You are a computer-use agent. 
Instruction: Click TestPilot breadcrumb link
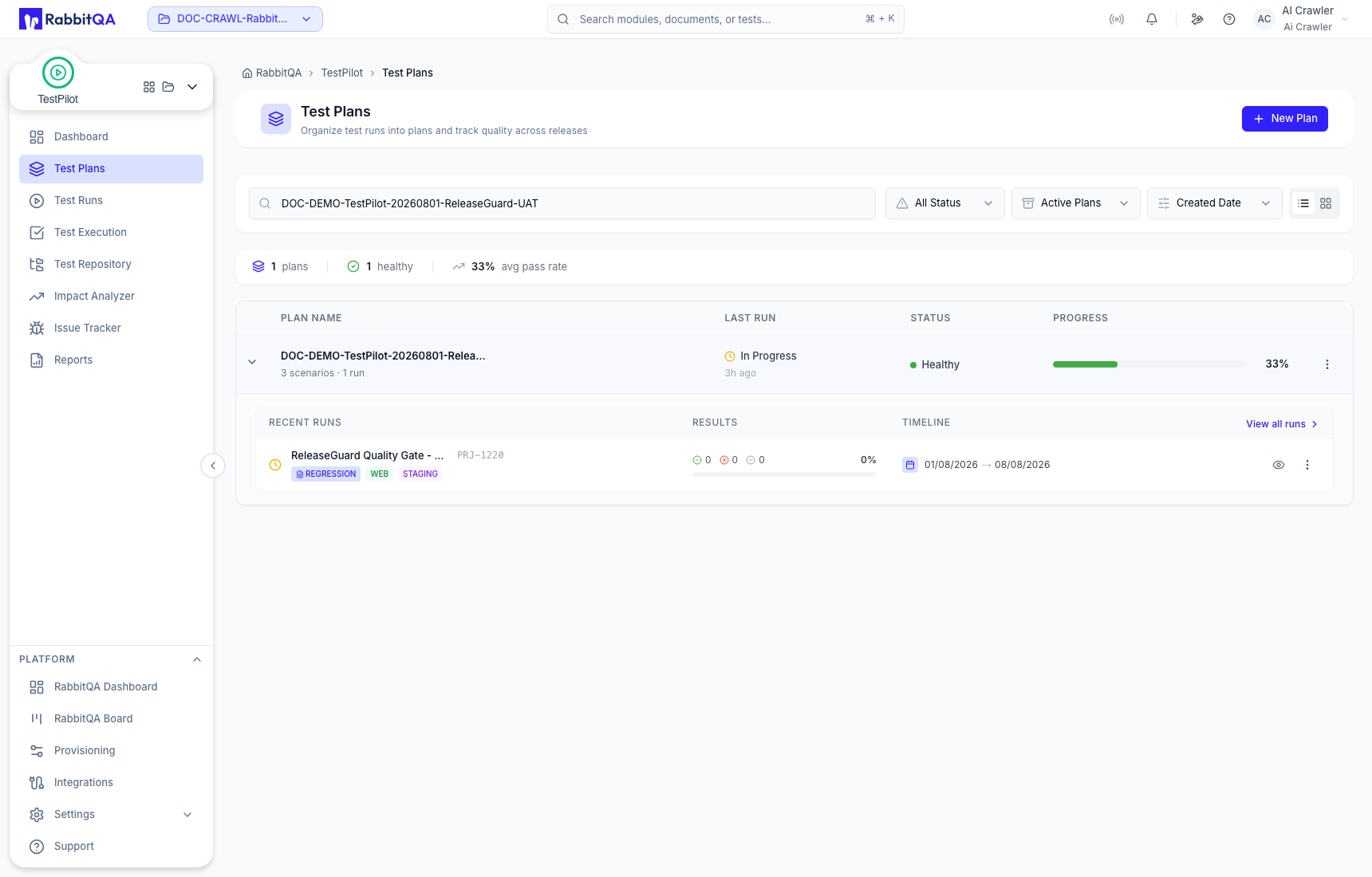(342, 73)
